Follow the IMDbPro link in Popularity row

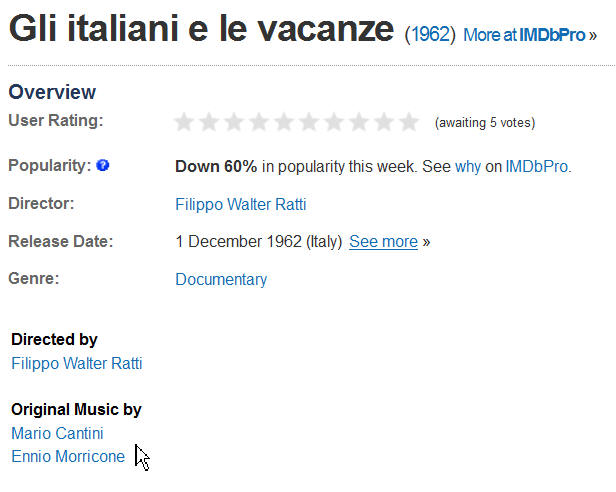coord(537,167)
